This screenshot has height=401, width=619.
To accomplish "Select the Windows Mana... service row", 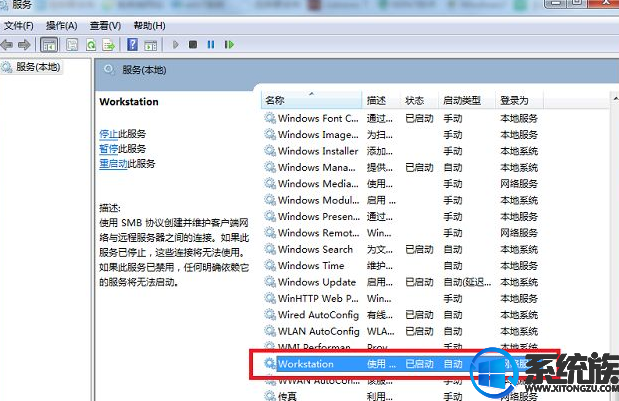I will tap(401, 167).
